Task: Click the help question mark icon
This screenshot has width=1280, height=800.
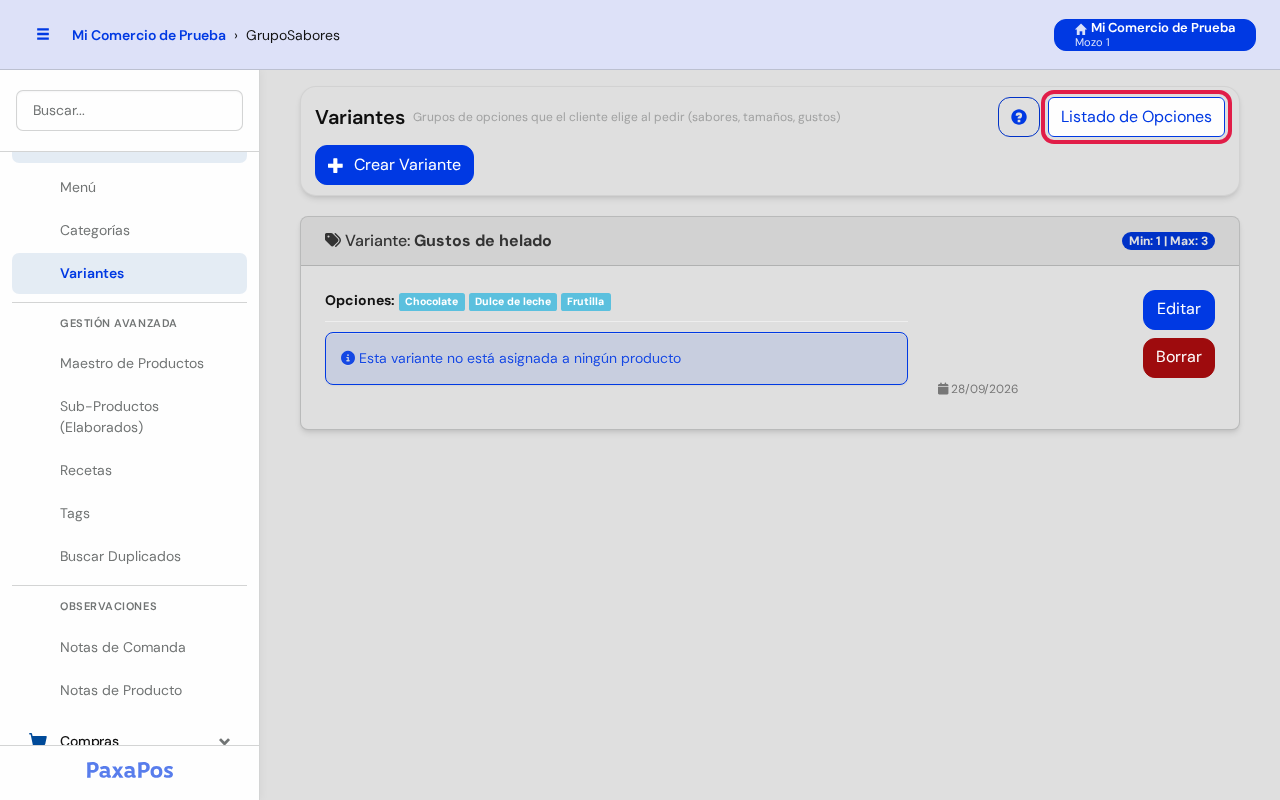Action: coord(1019,117)
